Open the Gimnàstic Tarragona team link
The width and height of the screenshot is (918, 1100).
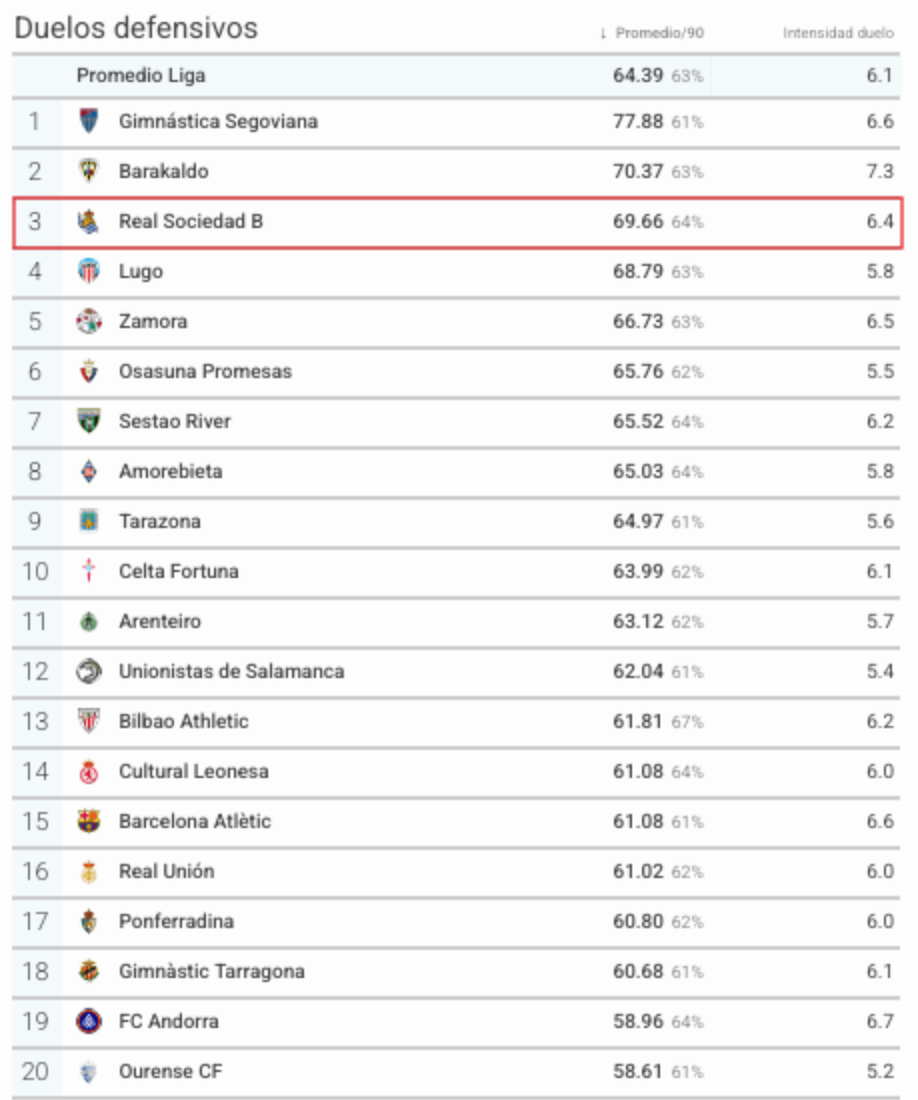tap(212, 972)
